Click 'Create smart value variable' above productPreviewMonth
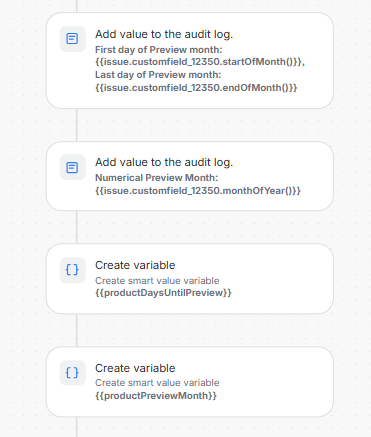 coord(157,383)
